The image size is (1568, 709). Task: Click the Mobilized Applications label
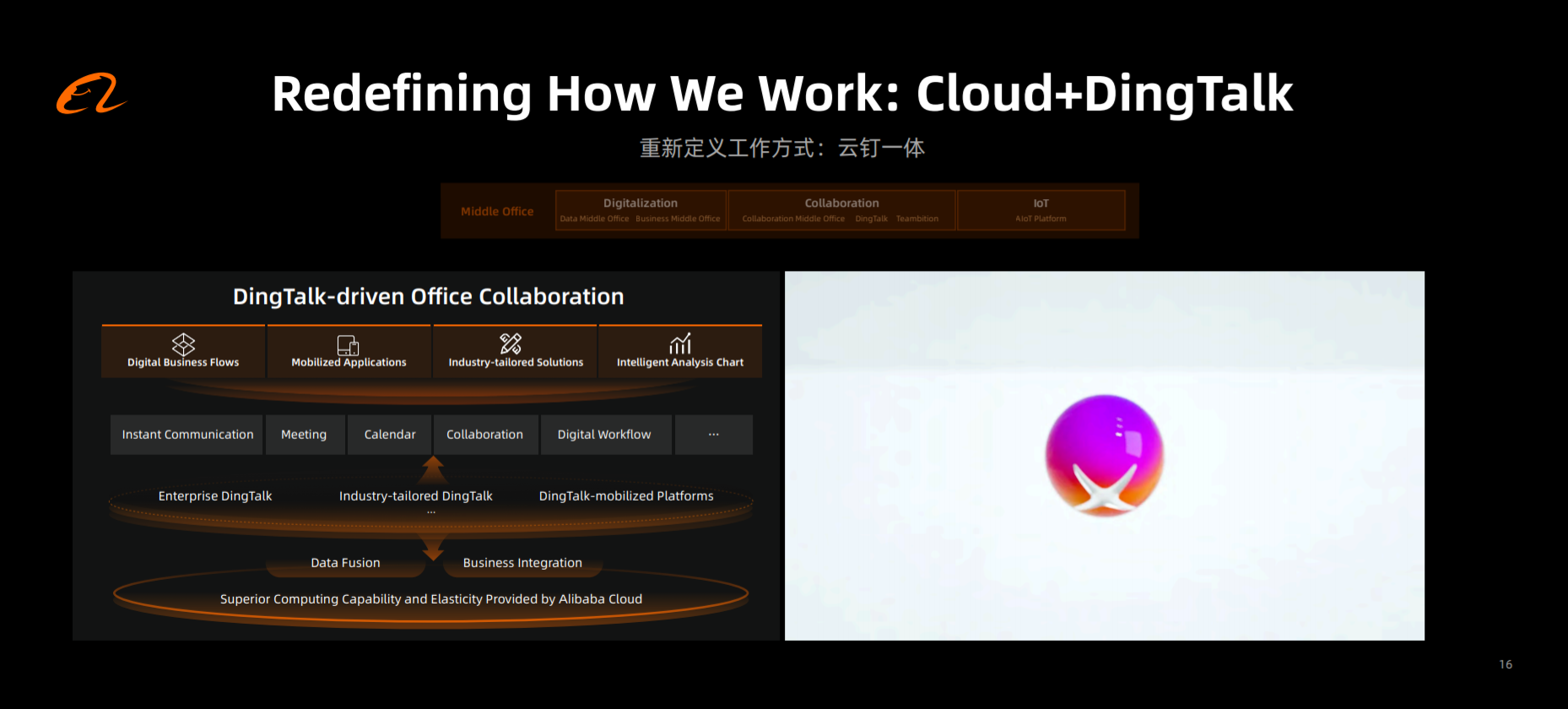tap(349, 362)
